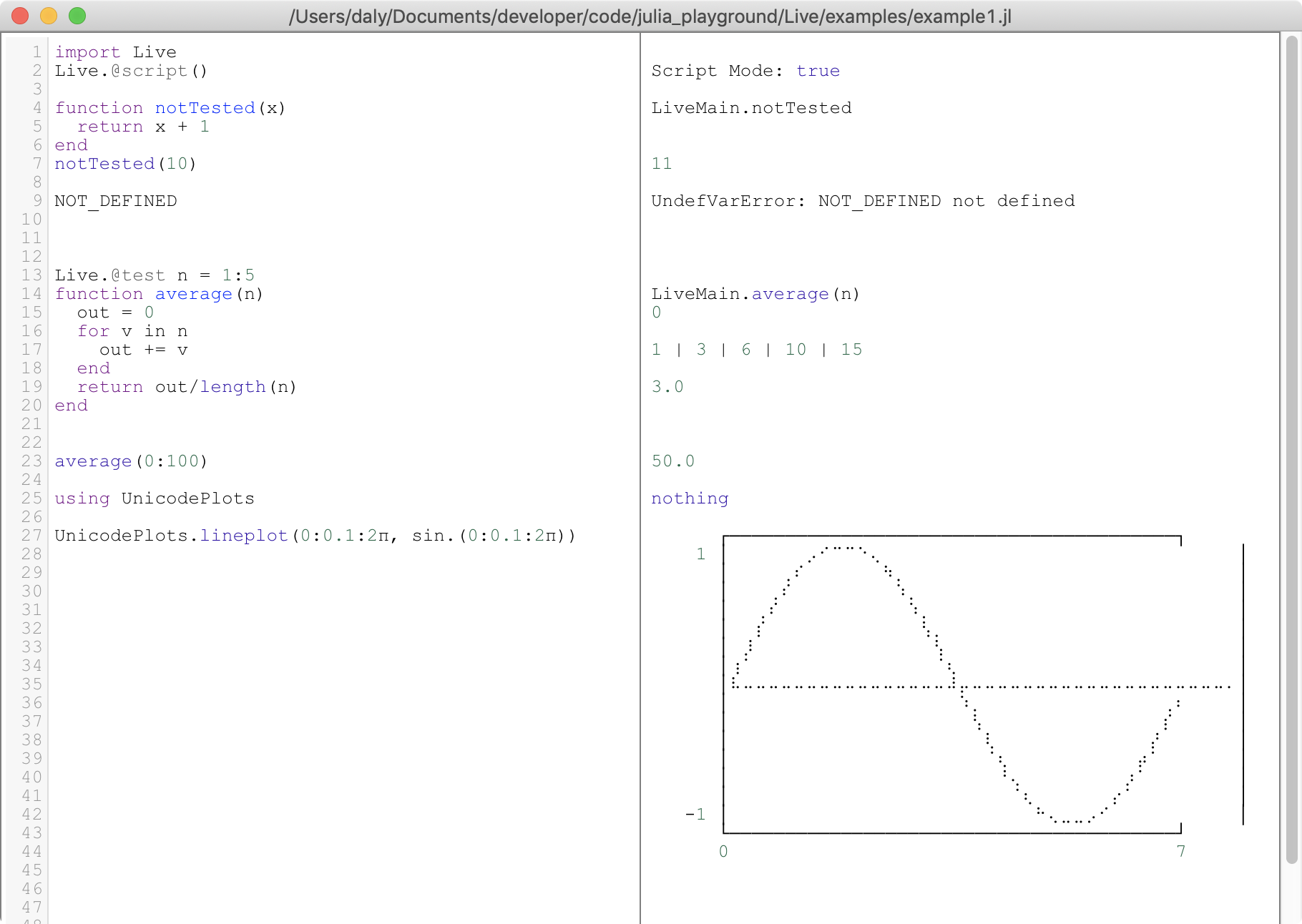1302x924 pixels.
Task: Place the cursor on the 'import Live' line
Action: coord(115,52)
